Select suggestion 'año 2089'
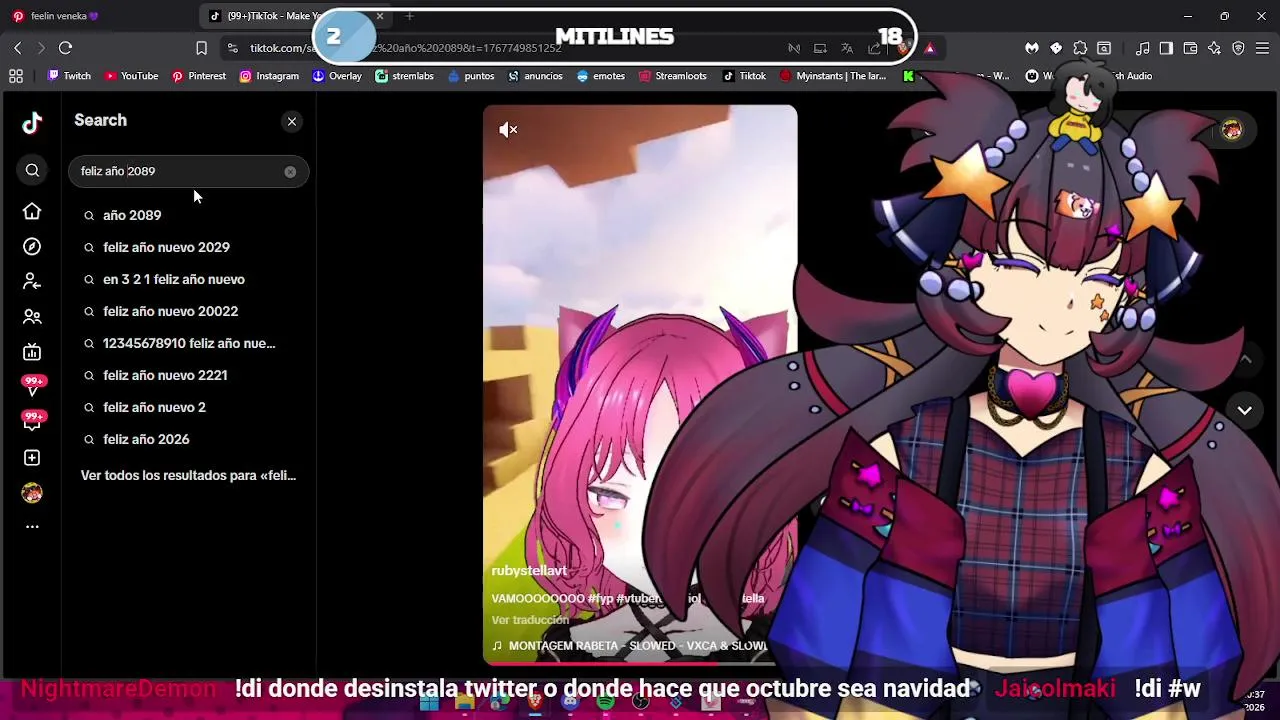The width and height of the screenshot is (1280, 720). tap(132, 215)
